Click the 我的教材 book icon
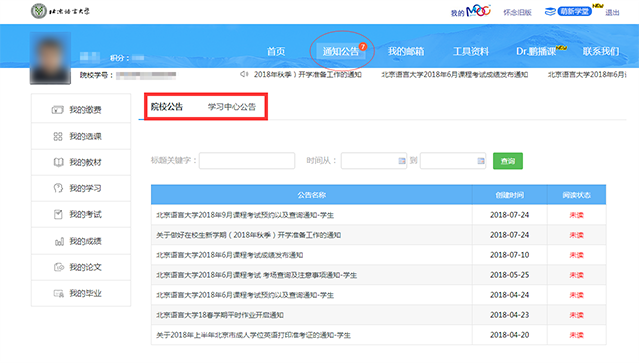639x363 pixels. [58, 162]
